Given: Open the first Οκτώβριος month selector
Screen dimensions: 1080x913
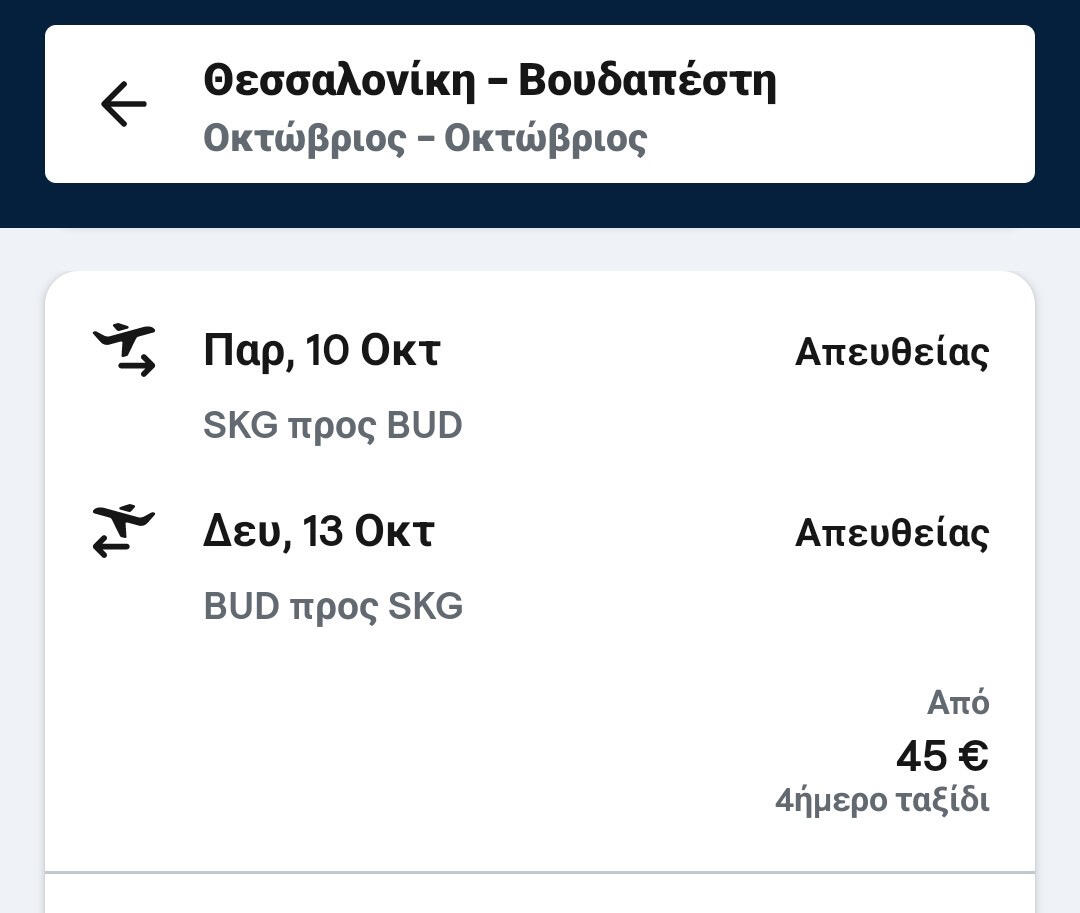Looking at the screenshot, I should click(305, 139).
